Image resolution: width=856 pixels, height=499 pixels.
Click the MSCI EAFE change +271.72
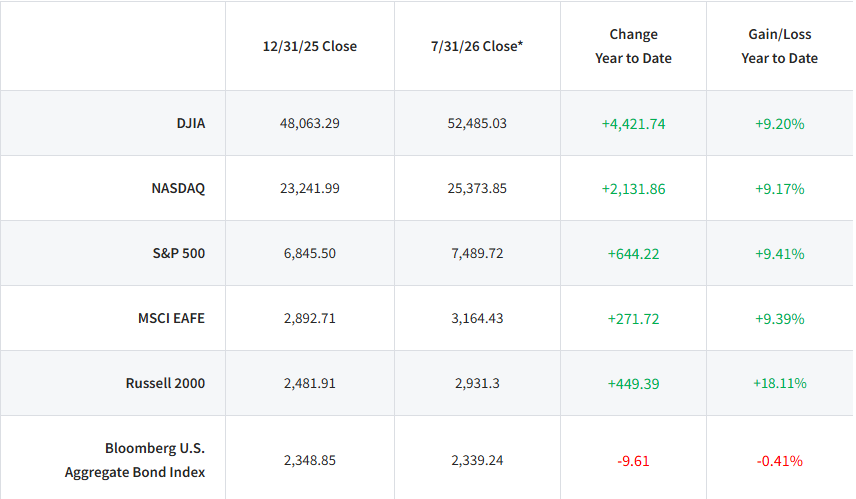tap(633, 319)
